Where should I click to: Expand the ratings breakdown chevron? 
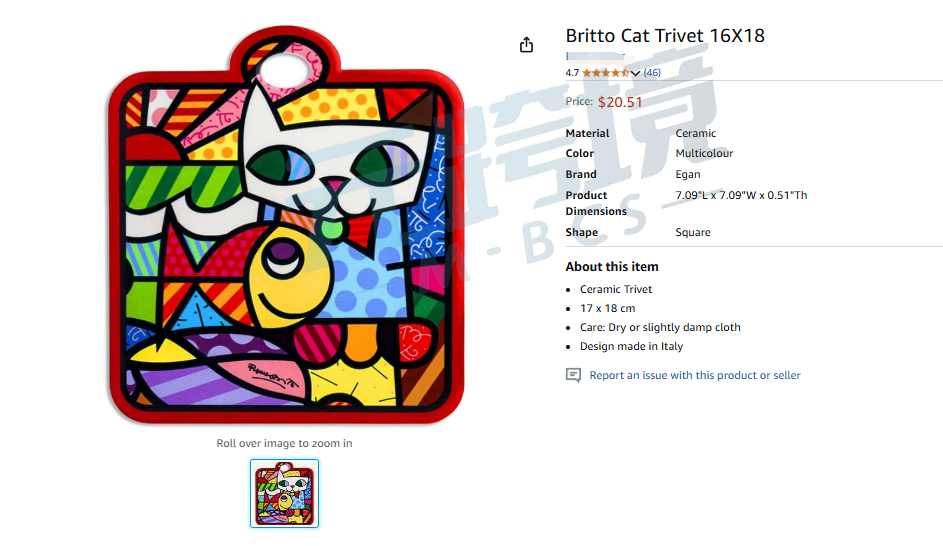(635, 73)
